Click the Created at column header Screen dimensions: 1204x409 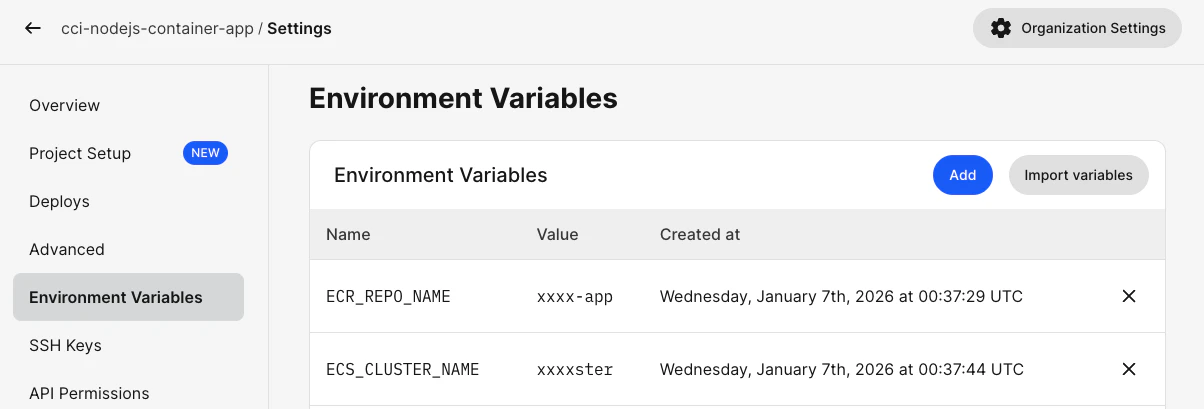pyautogui.click(x=700, y=234)
